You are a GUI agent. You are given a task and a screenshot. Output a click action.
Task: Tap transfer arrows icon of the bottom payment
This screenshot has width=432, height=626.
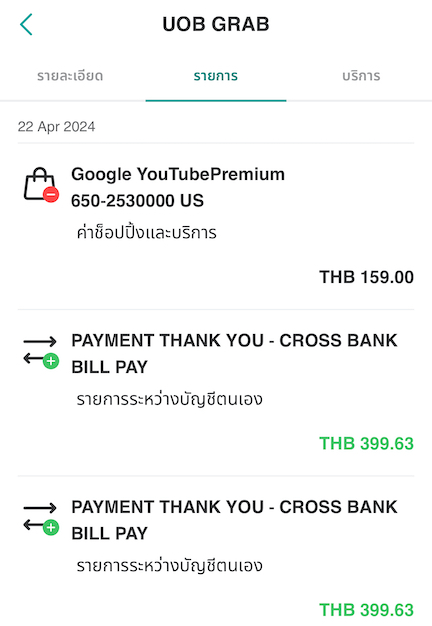(40, 517)
